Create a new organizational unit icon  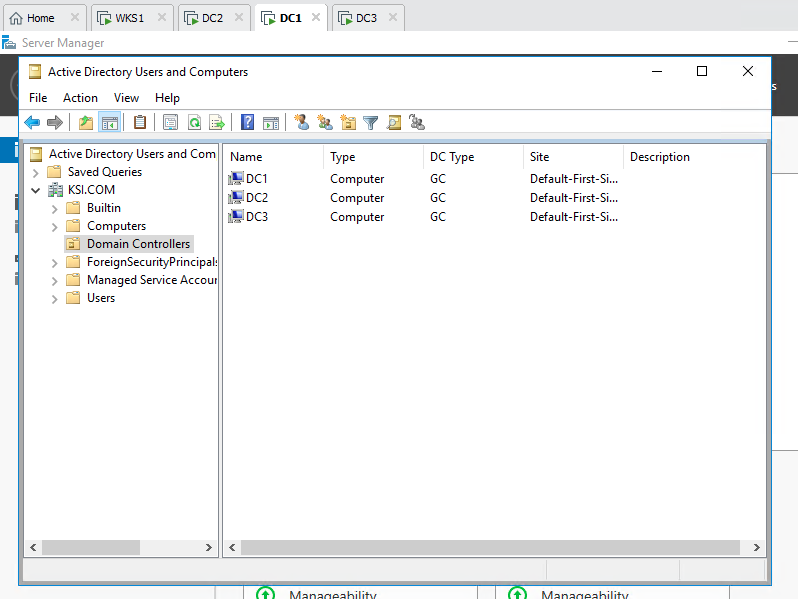348,123
